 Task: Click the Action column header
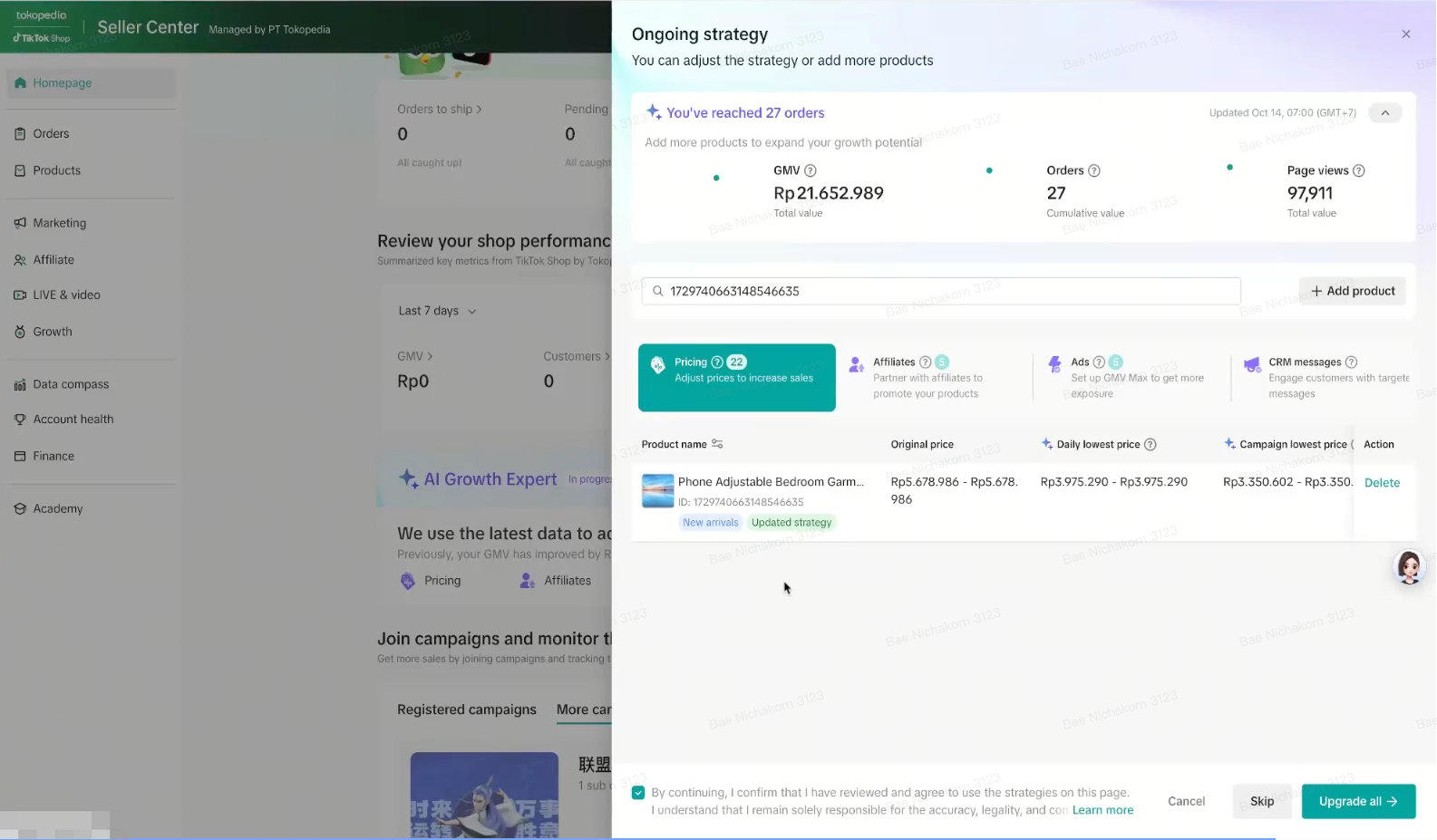point(1379,444)
